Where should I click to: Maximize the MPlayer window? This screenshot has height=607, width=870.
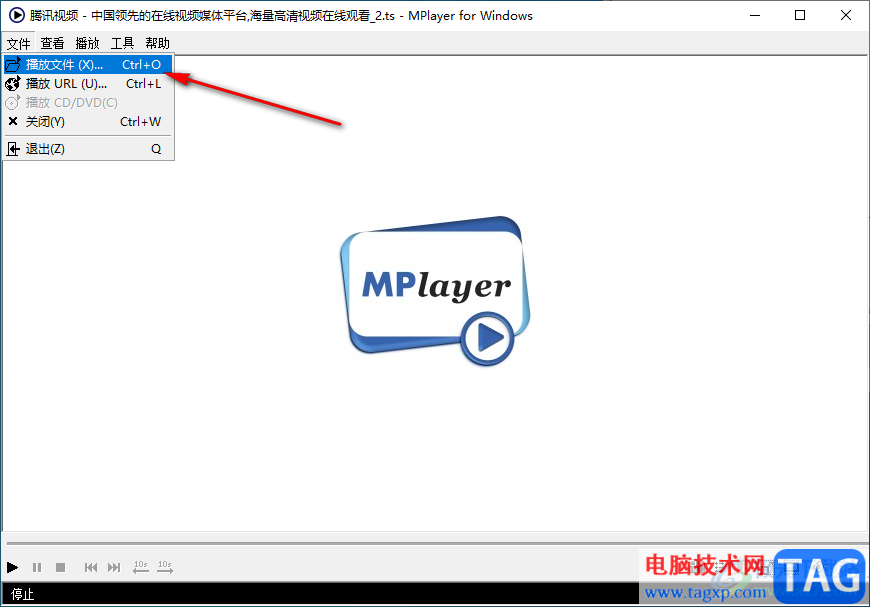click(800, 16)
